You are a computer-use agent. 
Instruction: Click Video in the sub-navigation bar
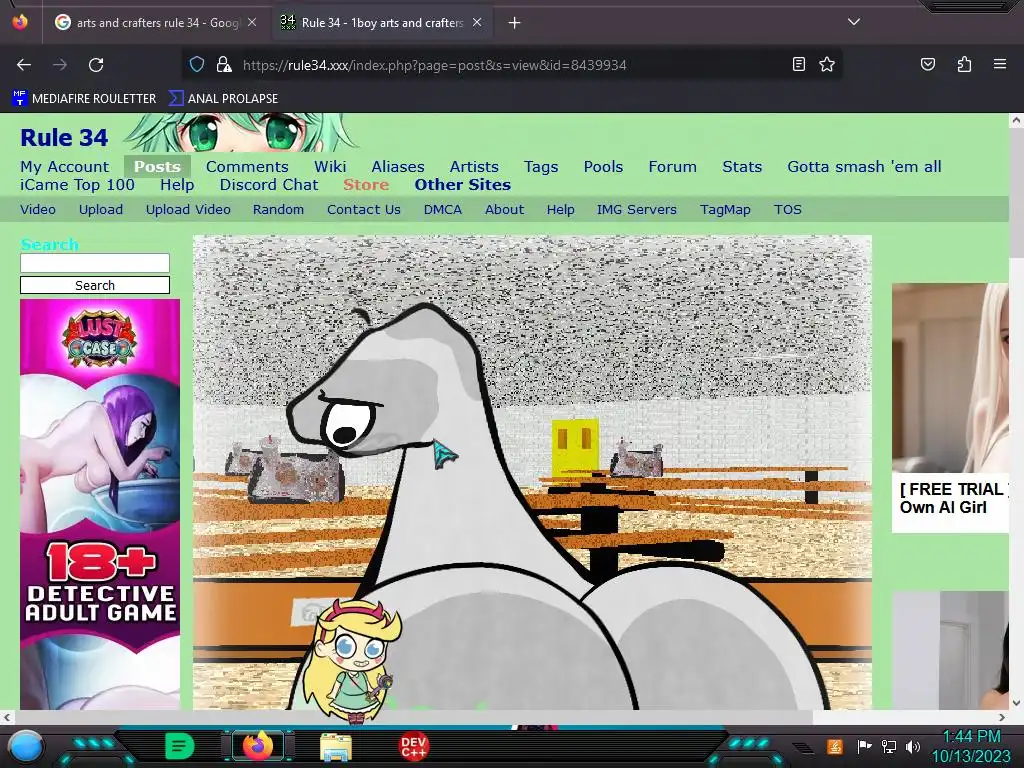38,210
